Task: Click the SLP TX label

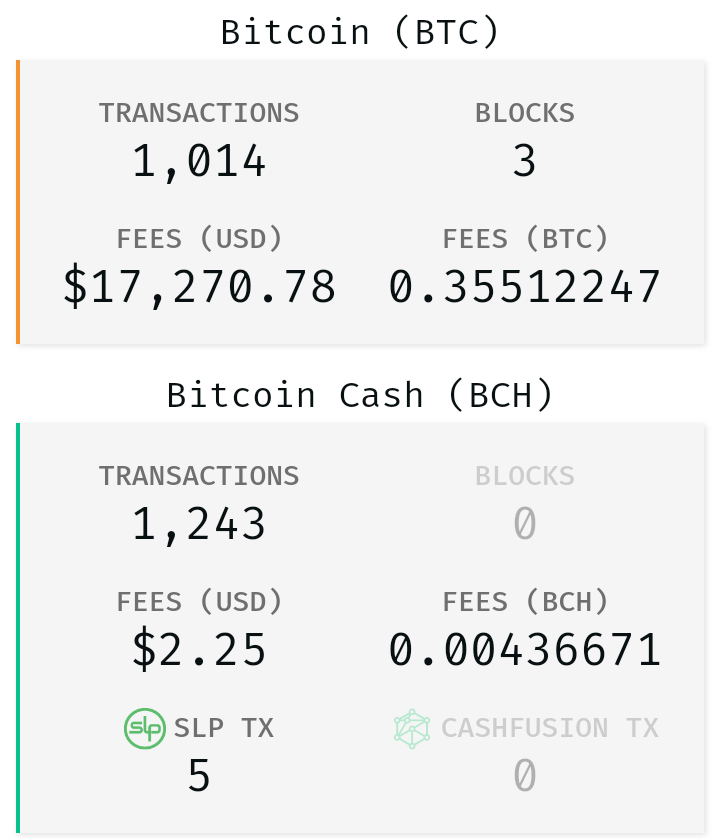Action: tap(224, 728)
